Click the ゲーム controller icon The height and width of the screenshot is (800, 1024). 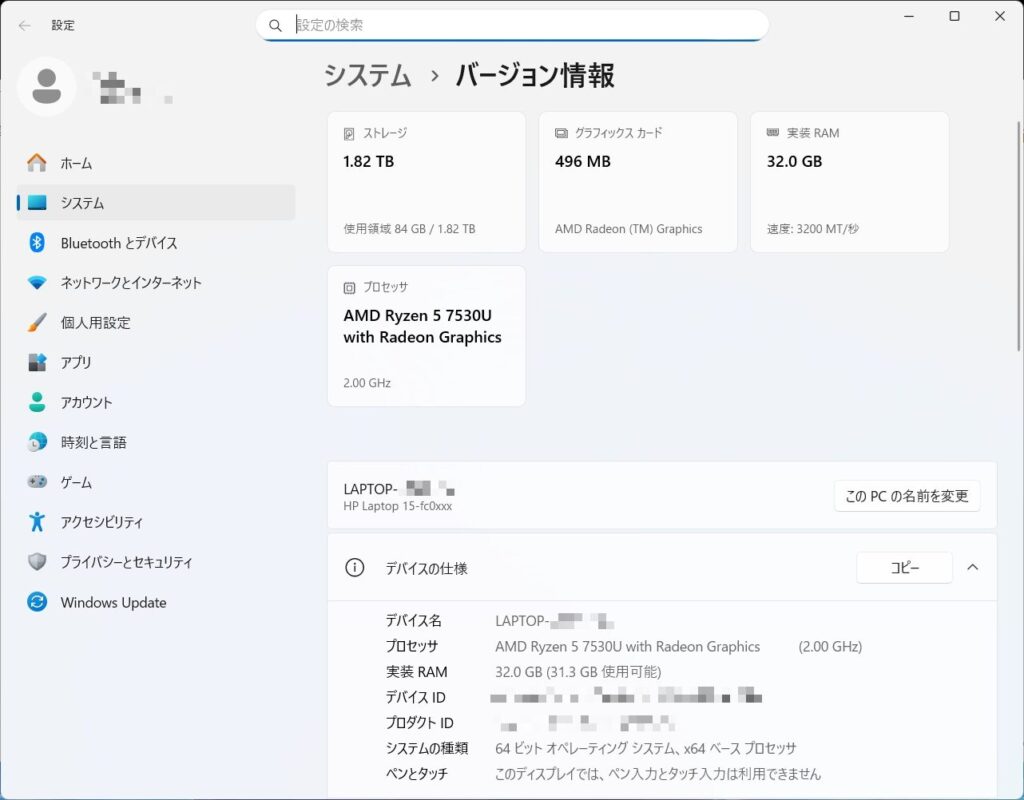(x=37, y=483)
